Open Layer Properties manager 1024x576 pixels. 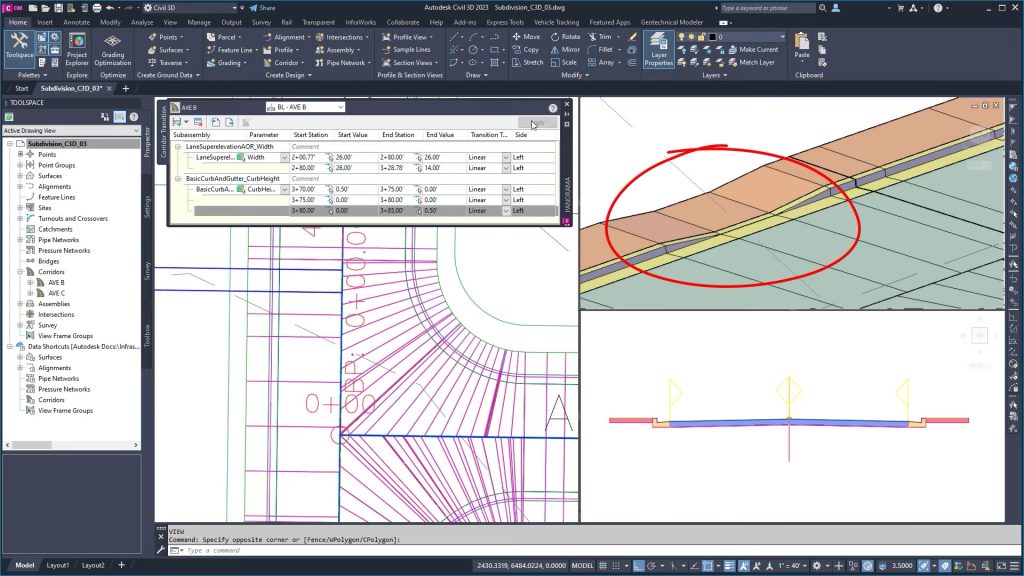click(658, 50)
